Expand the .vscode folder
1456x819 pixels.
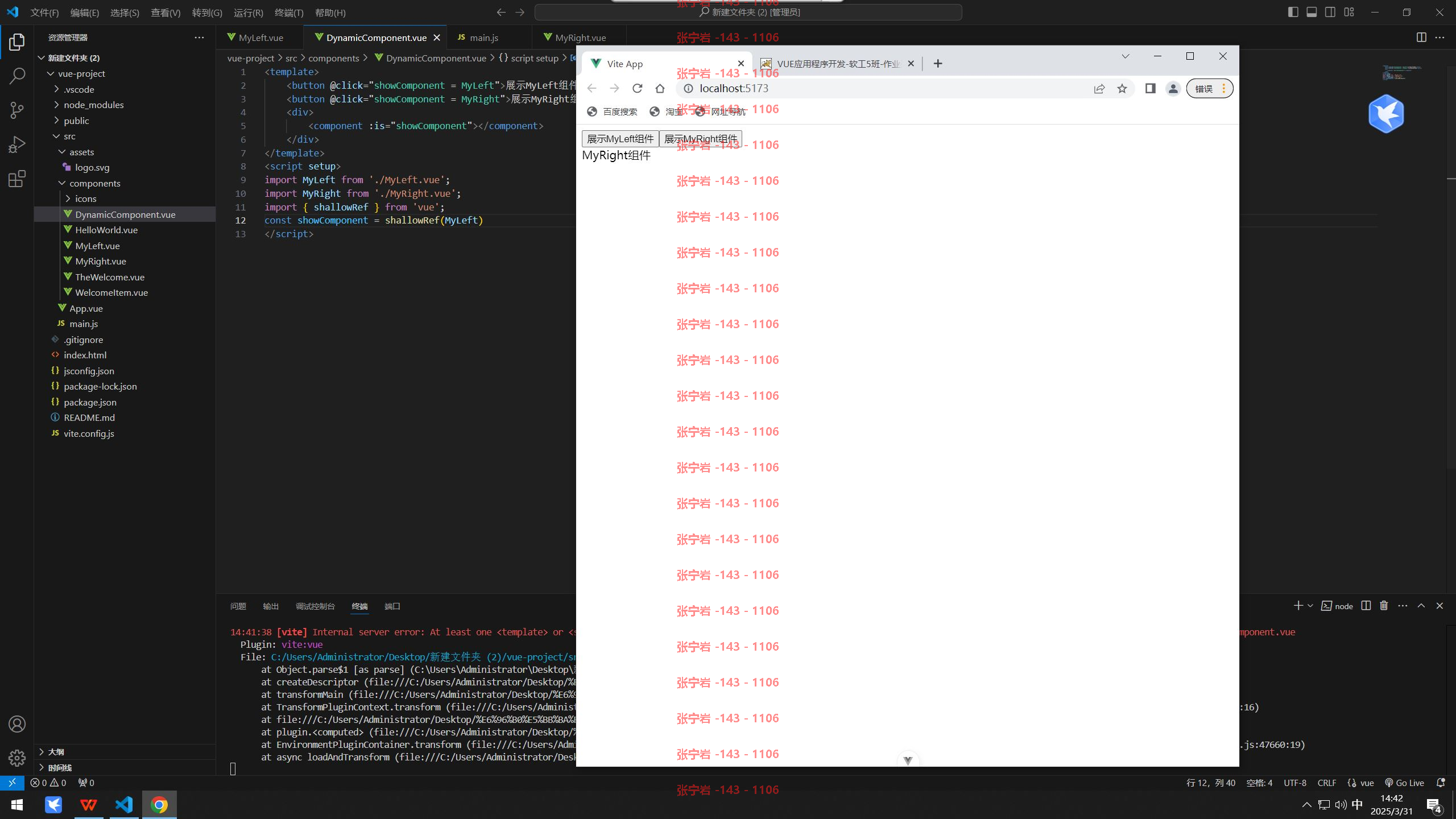click(56, 89)
